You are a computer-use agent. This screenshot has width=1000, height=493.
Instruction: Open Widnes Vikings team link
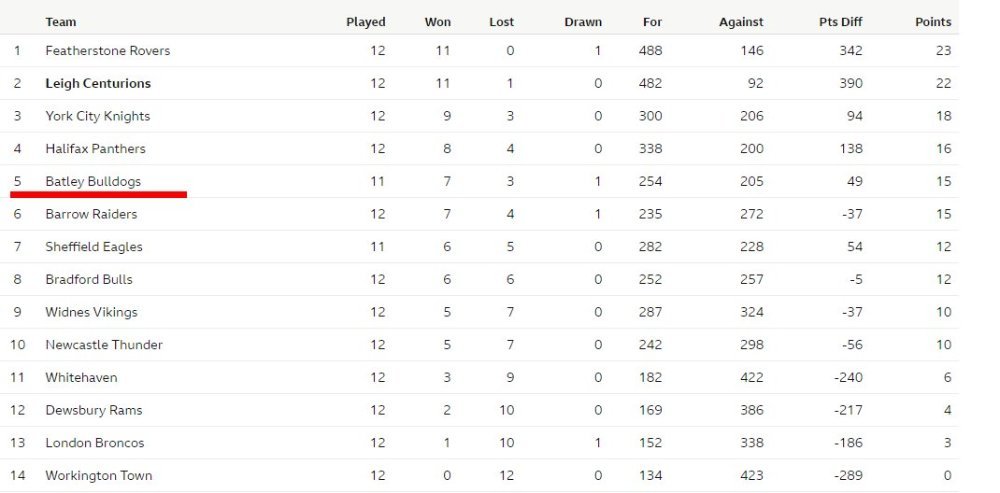tap(91, 312)
